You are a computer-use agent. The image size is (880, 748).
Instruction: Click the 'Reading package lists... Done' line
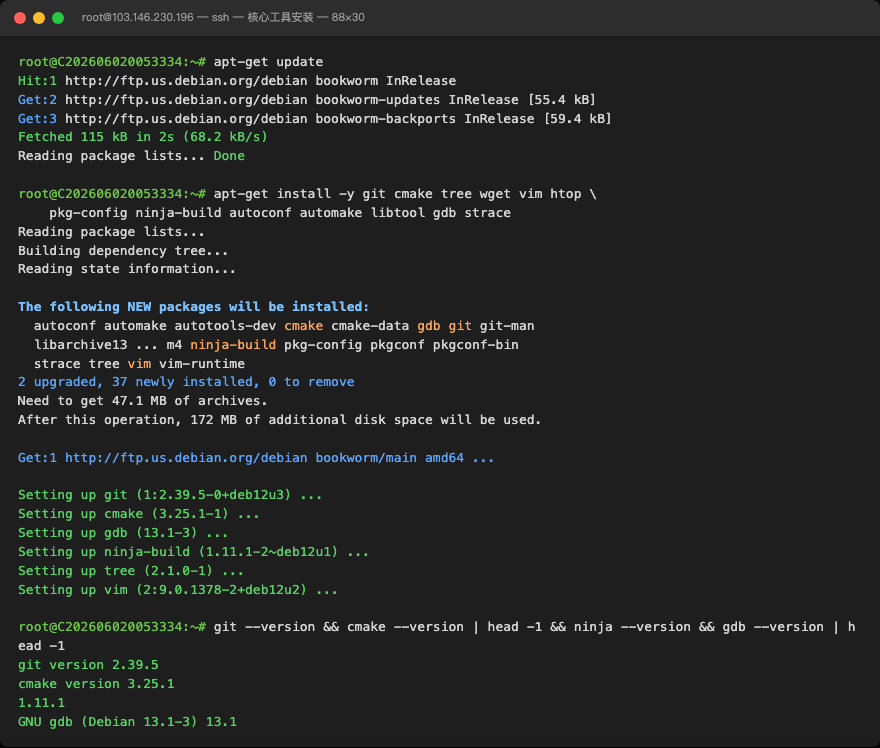pos(131,156)
